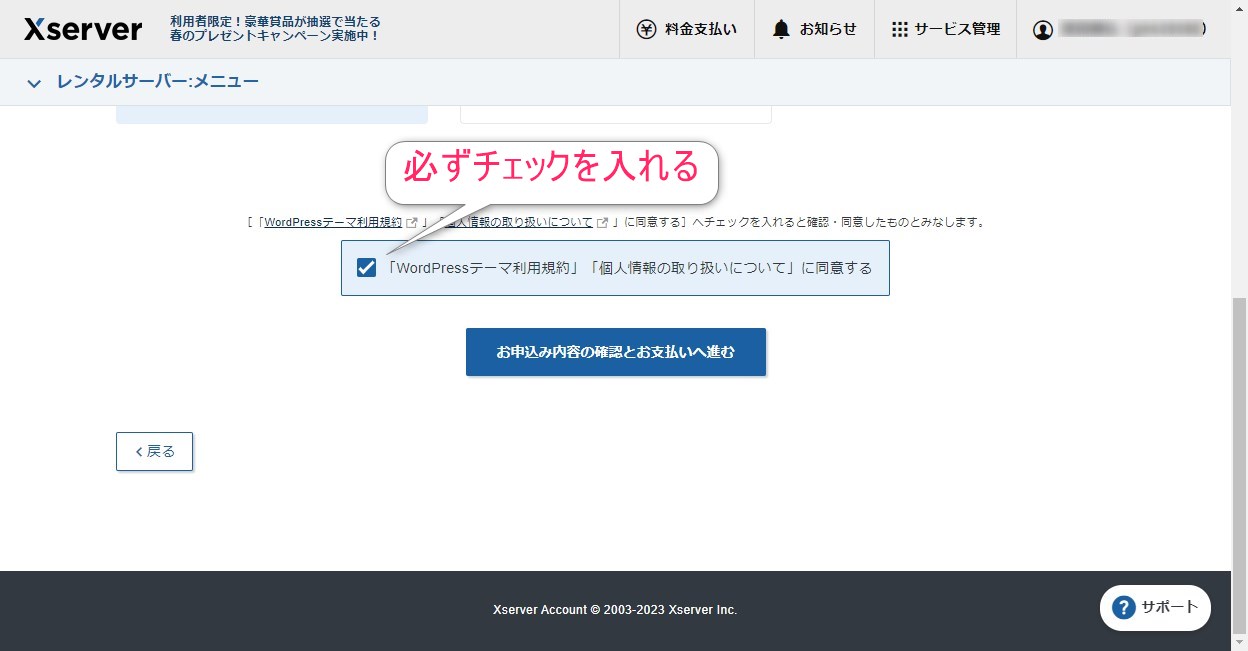Viewport: 1248px width, 651px height.
Task: Click the 戻る back button
Action: coord(154,451)
